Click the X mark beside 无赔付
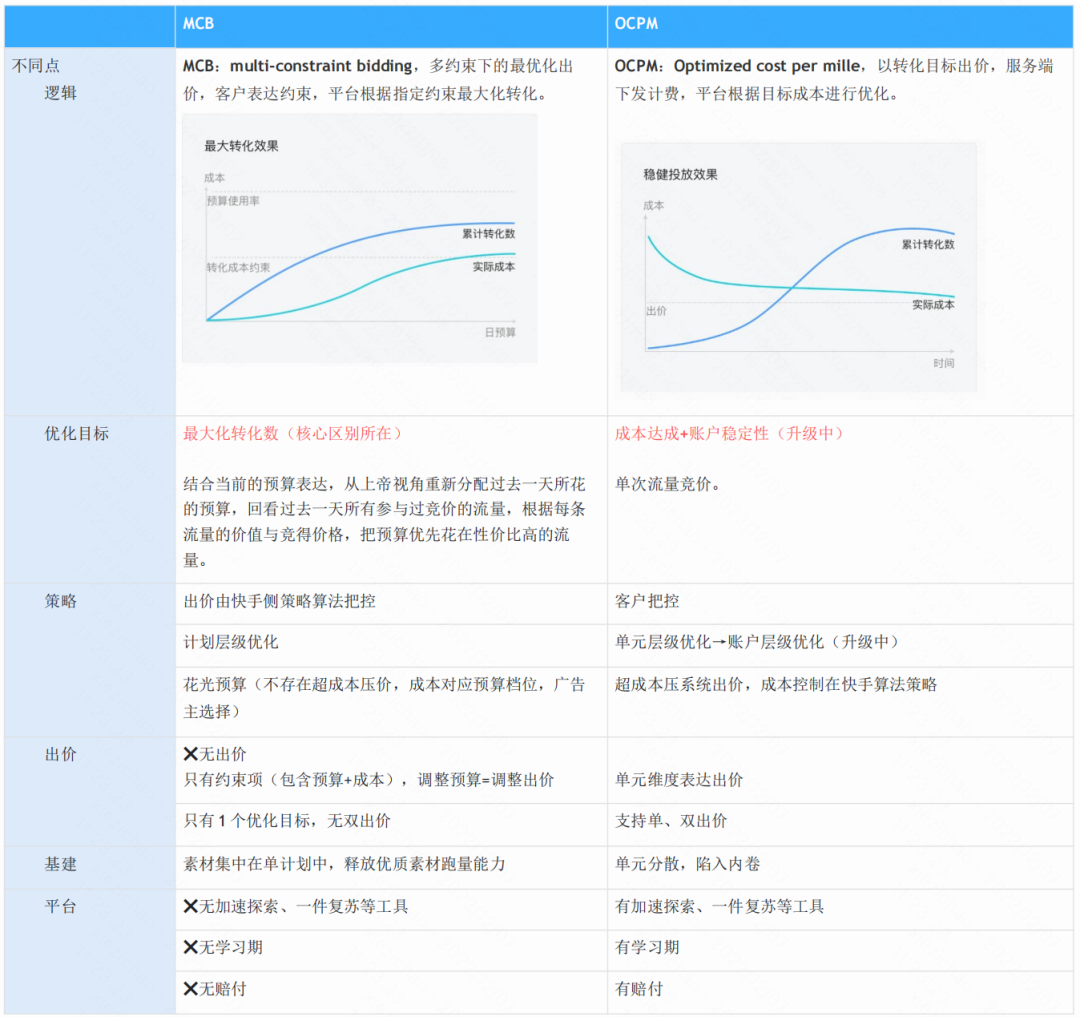Viewport: 1080px width, 1017px height. pos(191,989)
